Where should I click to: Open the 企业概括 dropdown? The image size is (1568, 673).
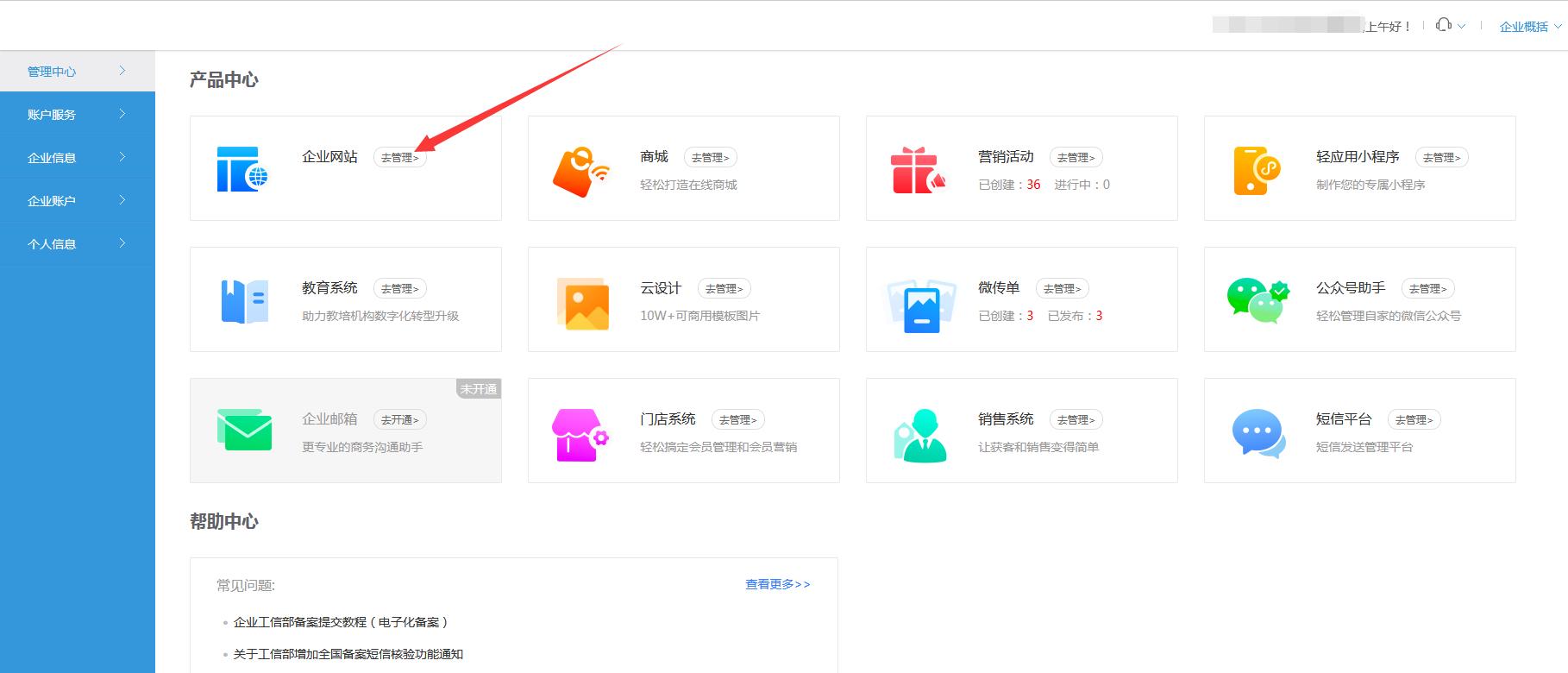pos(1531,27)
